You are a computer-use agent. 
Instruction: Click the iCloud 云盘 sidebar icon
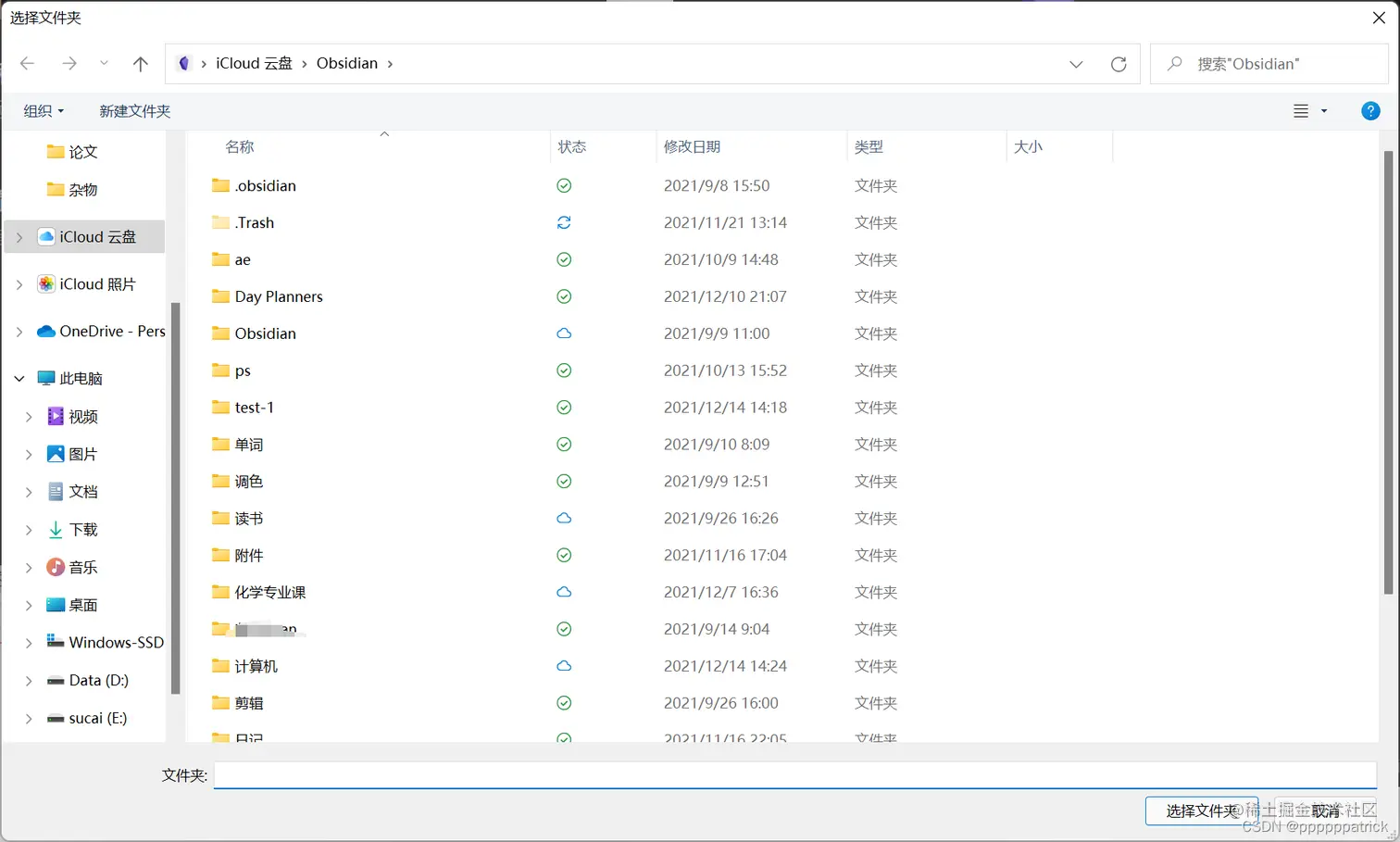coord(46,236)
